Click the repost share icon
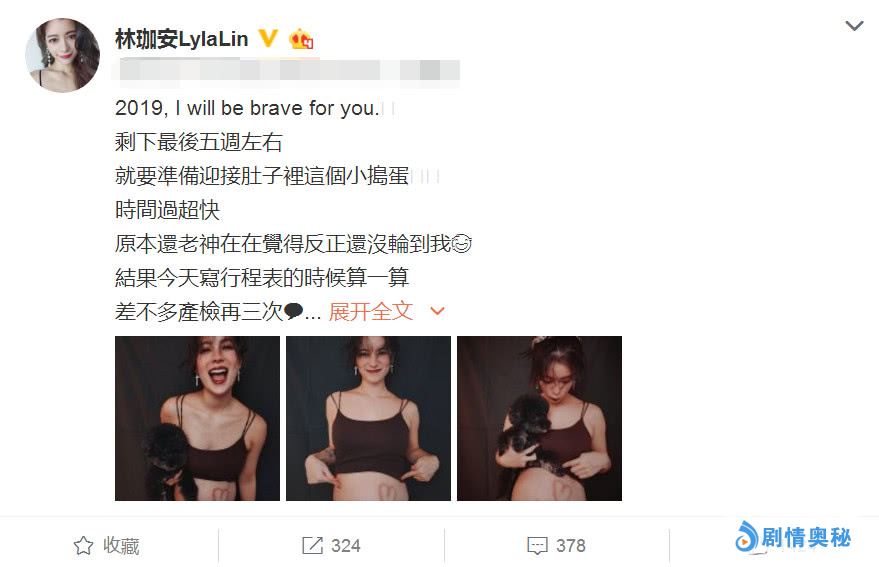Image resolution: width=879 pixels, height=567 pixels. [x=312, y=545]
